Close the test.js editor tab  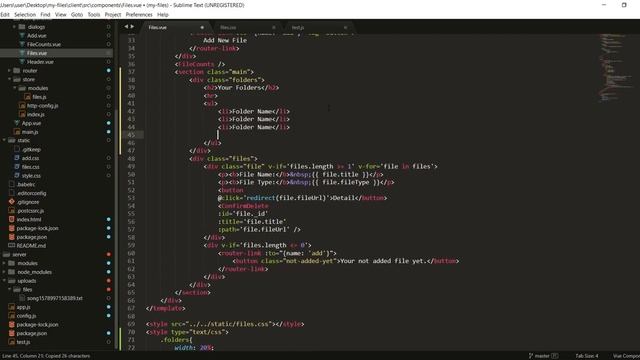[x=345, y=27]
